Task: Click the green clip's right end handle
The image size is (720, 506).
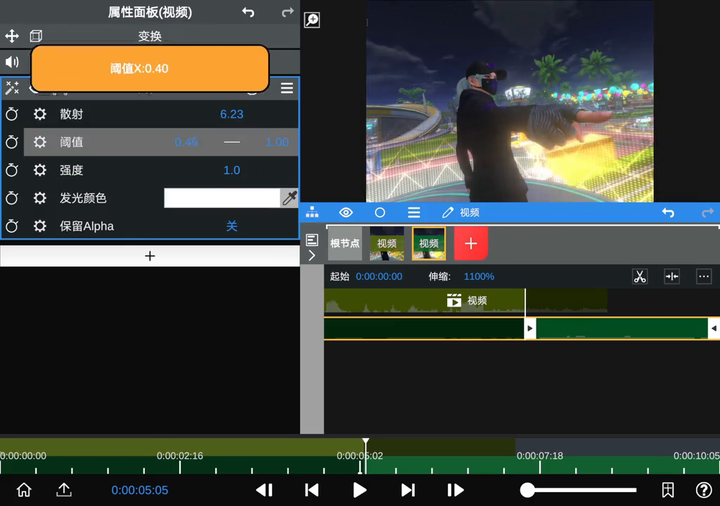Action: (714, 328)
